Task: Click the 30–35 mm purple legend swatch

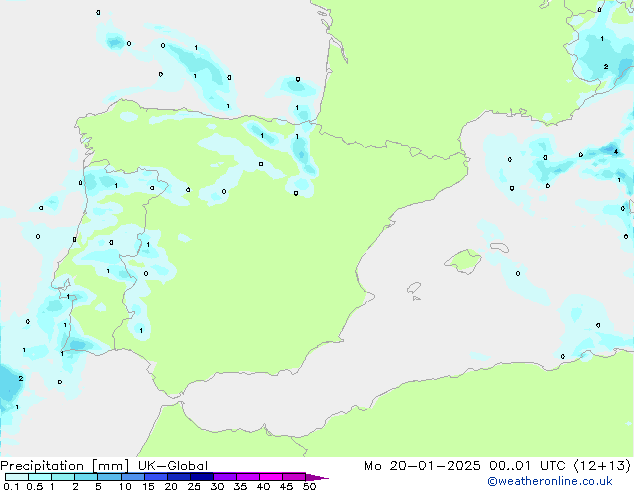Action: 224,477
